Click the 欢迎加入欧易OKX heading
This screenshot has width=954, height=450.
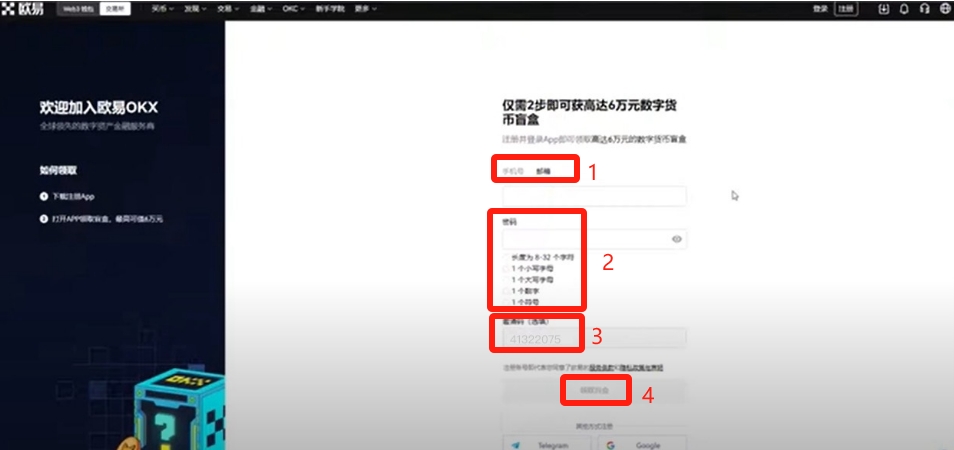[x=99, y=108]
